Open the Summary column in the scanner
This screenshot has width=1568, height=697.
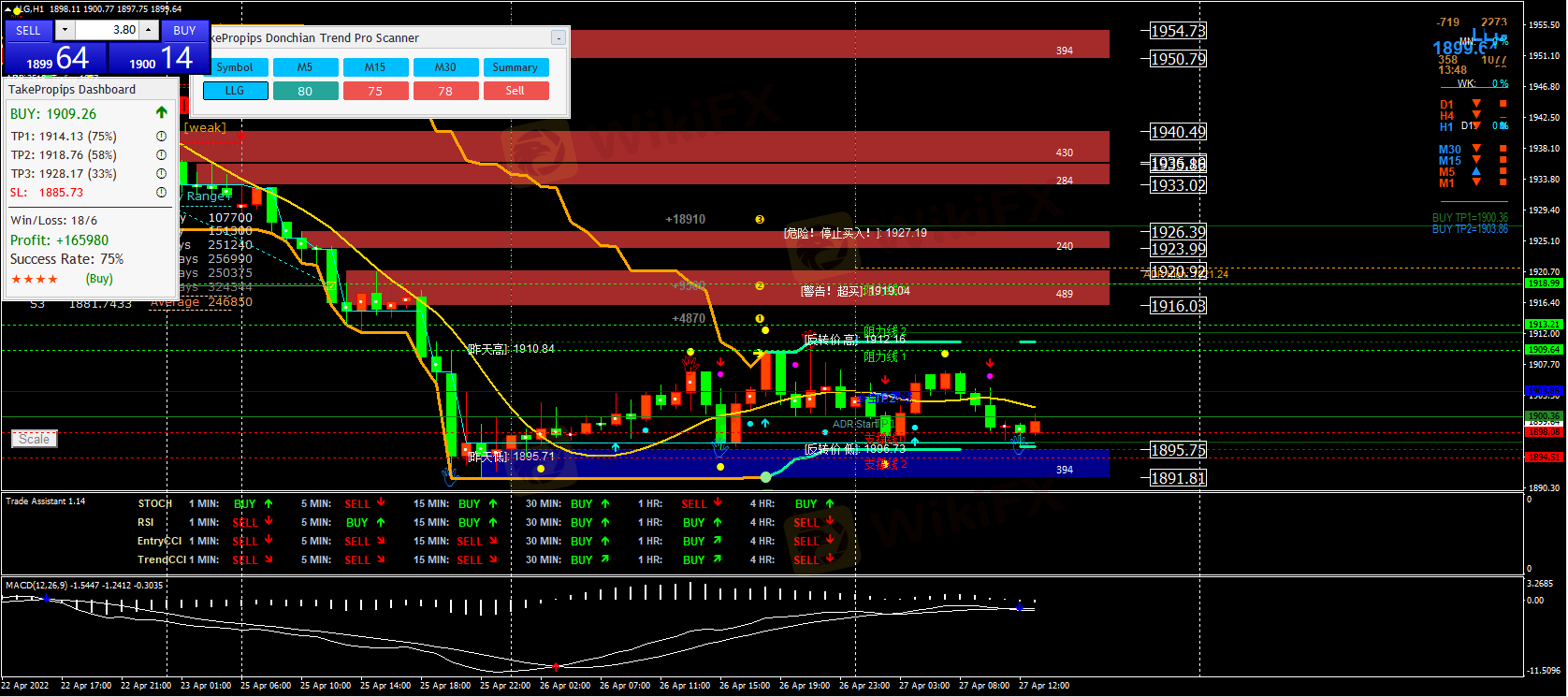coord(515,67)
